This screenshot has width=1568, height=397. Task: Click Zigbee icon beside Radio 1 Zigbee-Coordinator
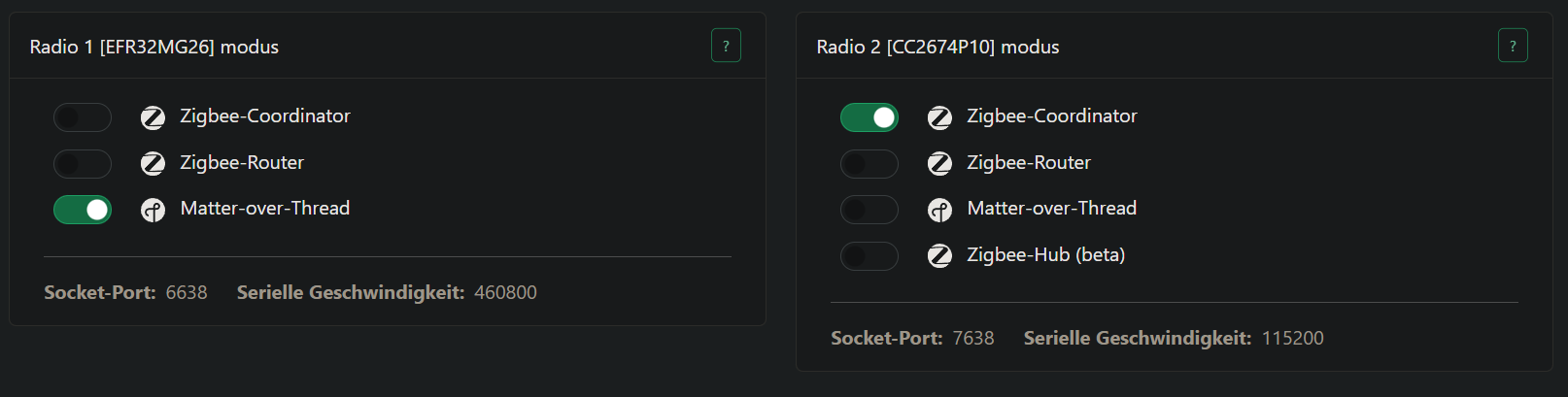click(153, 117)
